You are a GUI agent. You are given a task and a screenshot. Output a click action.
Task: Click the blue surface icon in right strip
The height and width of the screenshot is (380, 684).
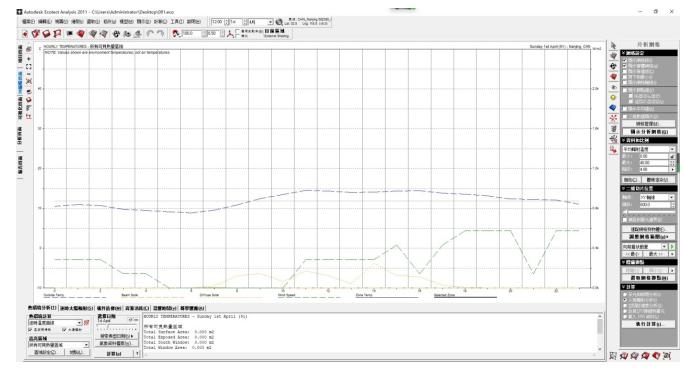point(613,108)
